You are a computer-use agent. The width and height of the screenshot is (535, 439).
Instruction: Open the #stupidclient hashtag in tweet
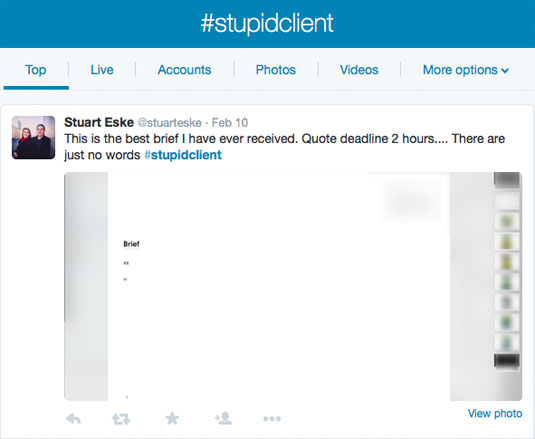183,155
